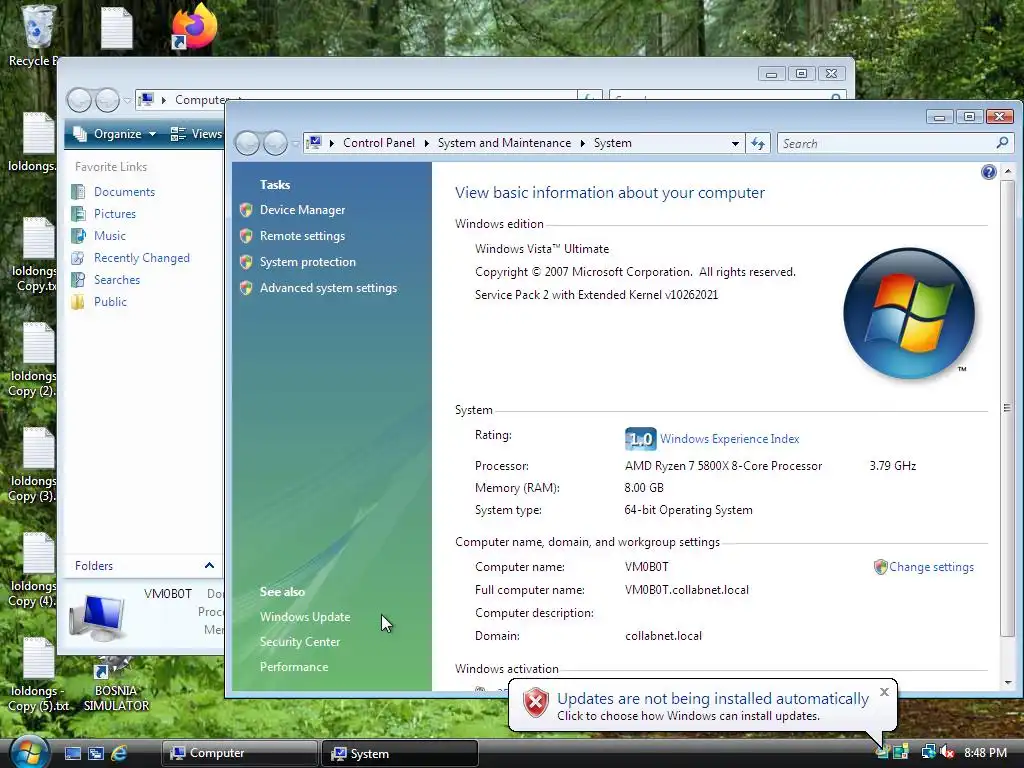
Task: Open the Windows Experience Index link
Action: point(729,439)
